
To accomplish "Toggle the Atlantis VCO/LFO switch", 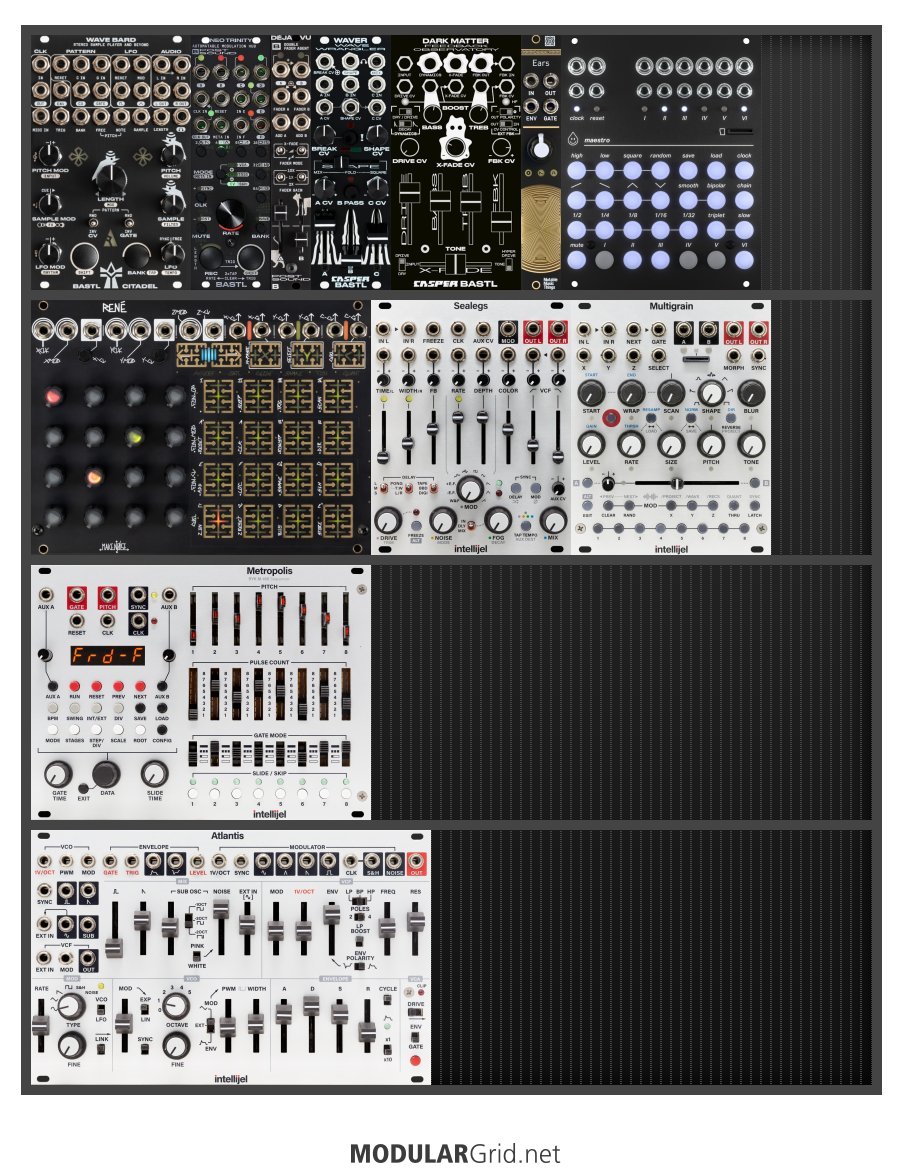I will coord(101,1009).
